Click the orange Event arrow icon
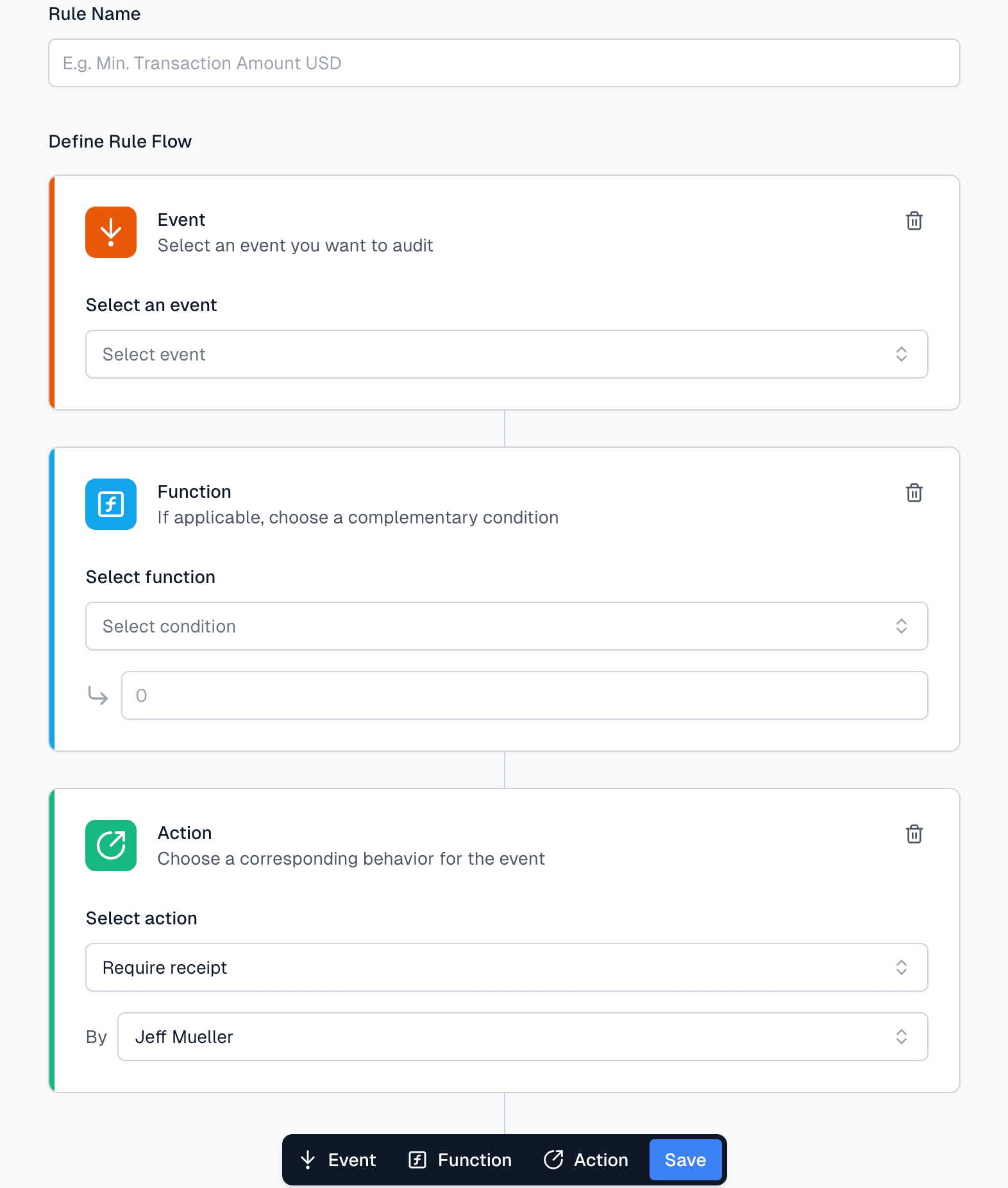Screen dimensions: 1008x1188 point(111,232)
